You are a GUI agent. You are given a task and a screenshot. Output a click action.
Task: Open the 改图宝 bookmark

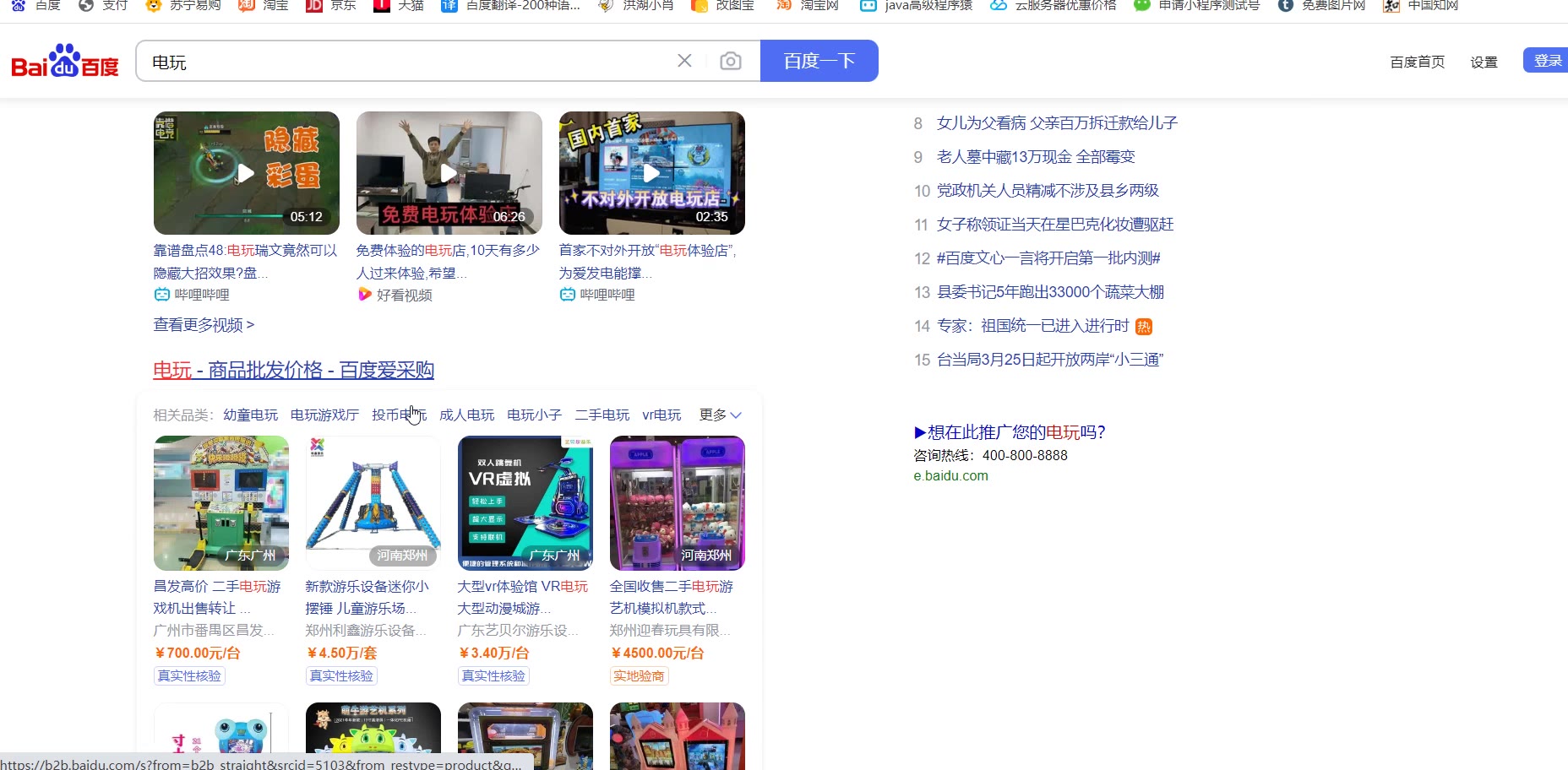(x=722, y=5)
